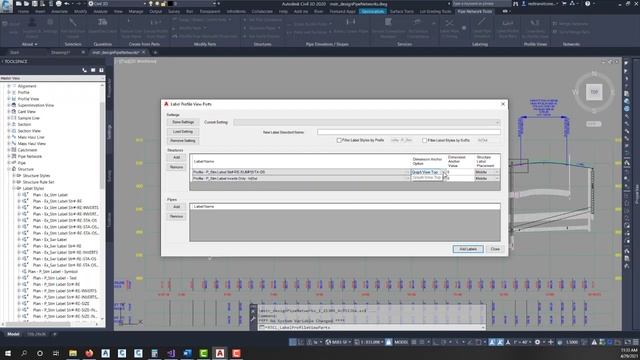Click the Save icon in the quick access toolbar
The height and width of the screenshot is (360, 640).
35,4
